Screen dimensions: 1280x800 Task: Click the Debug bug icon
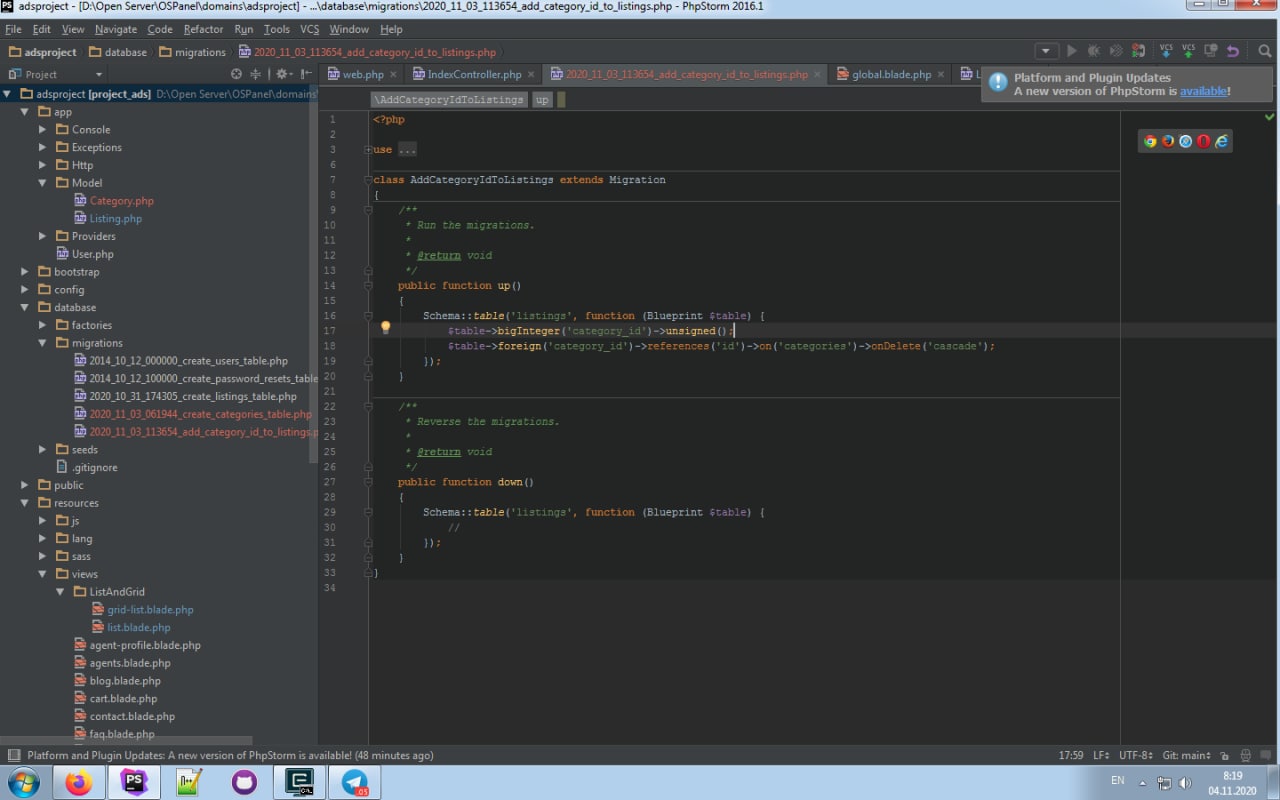(1094, 51)
